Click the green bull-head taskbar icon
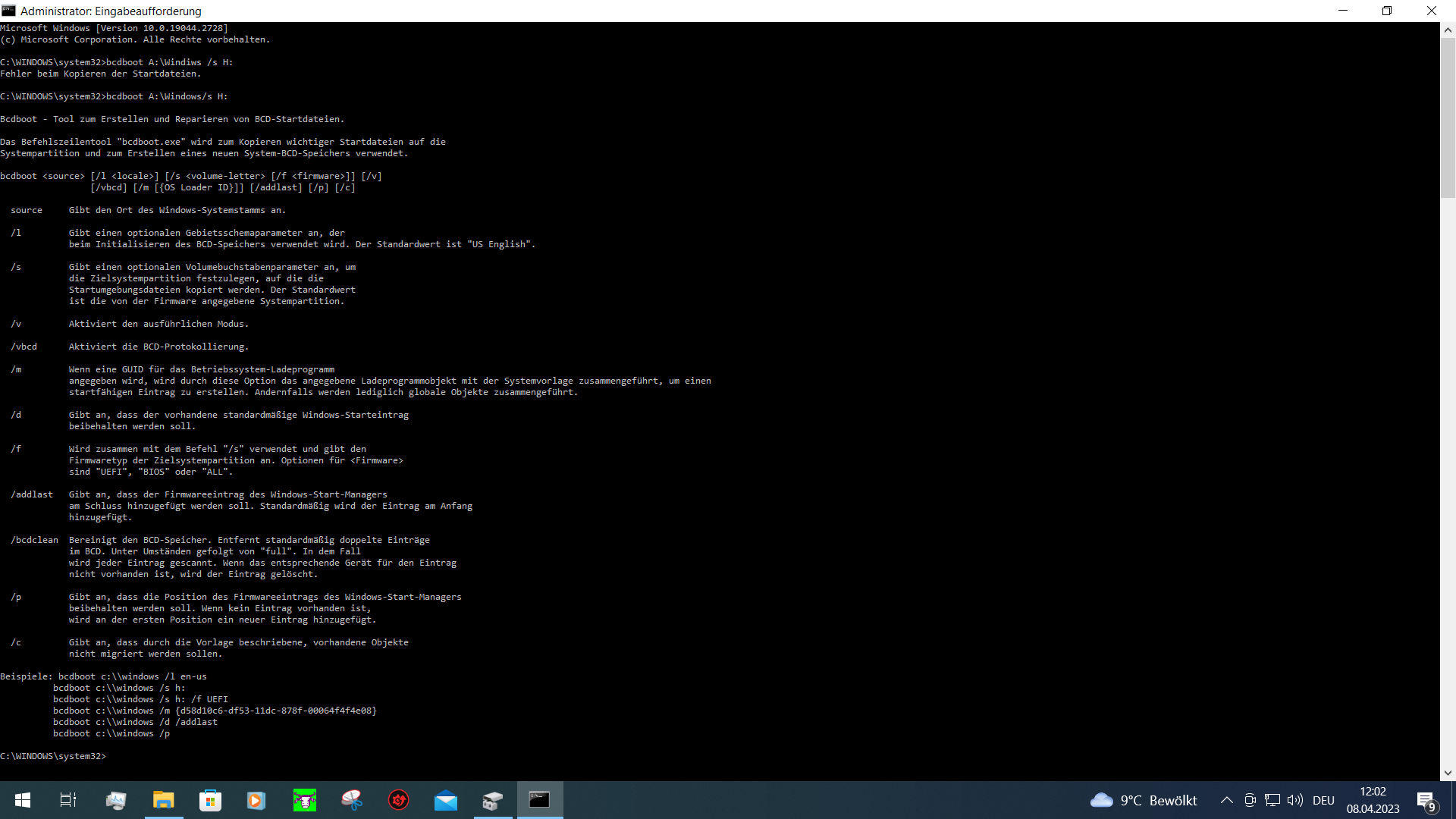The width and height of the screenshot is (1456, 819). pos(304,800)
